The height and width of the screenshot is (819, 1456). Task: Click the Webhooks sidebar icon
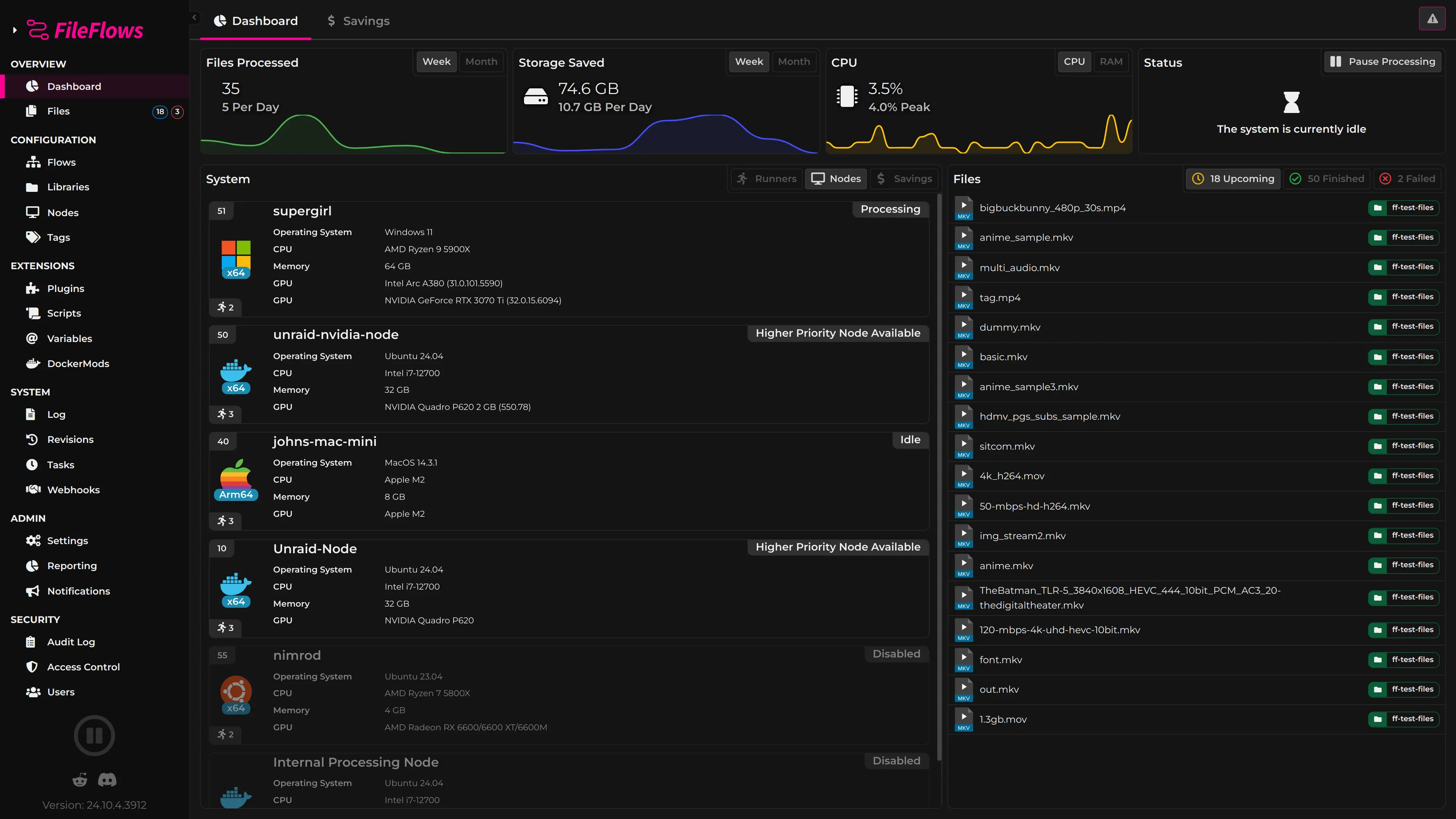pos(33,490)
